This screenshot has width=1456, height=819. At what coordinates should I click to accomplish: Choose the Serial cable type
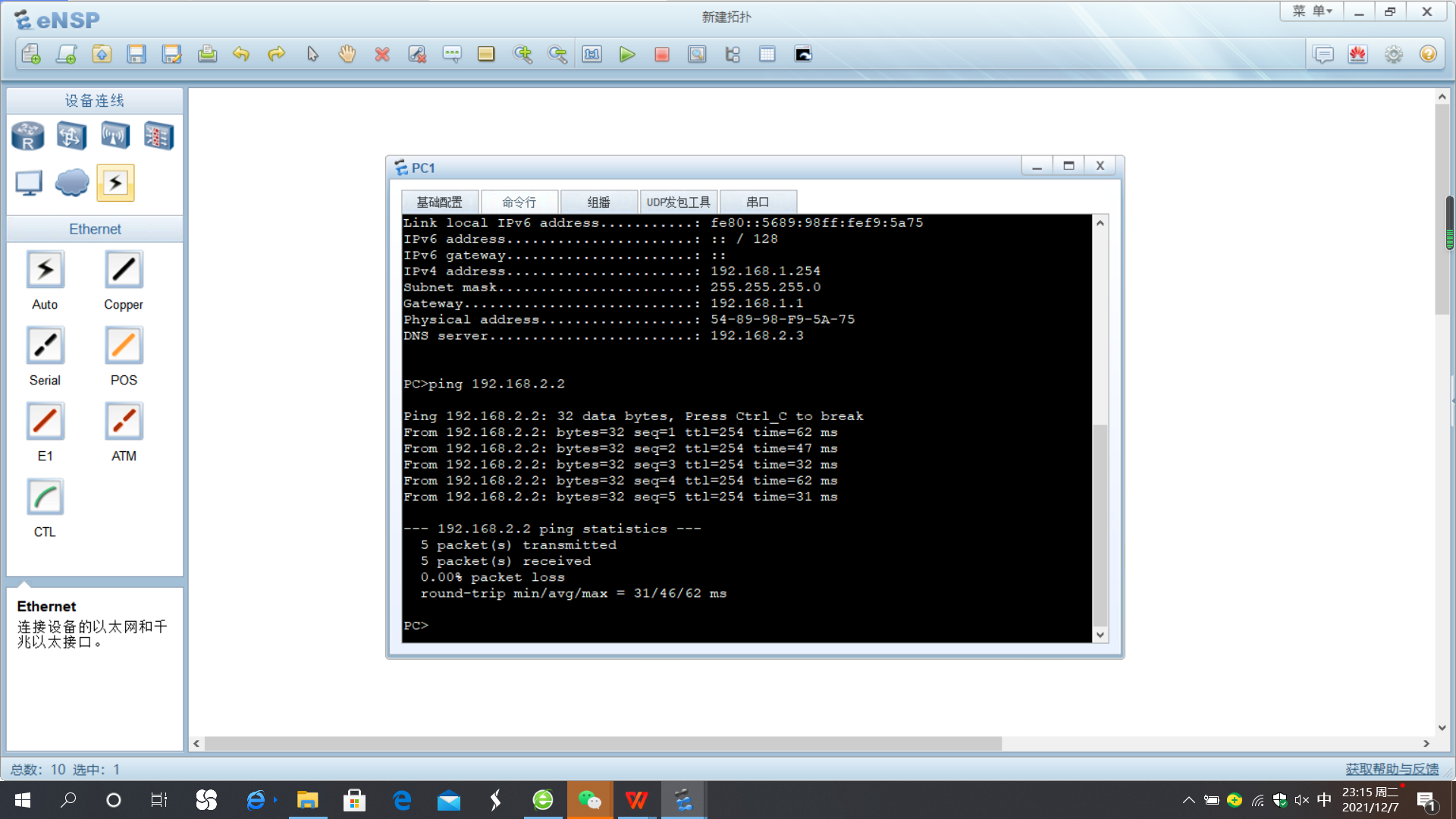coord(45,346)
